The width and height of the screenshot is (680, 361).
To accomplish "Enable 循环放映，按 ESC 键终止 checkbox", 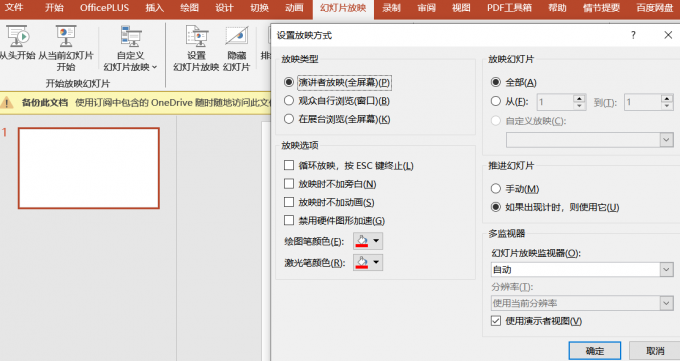I will pos(289,165).
